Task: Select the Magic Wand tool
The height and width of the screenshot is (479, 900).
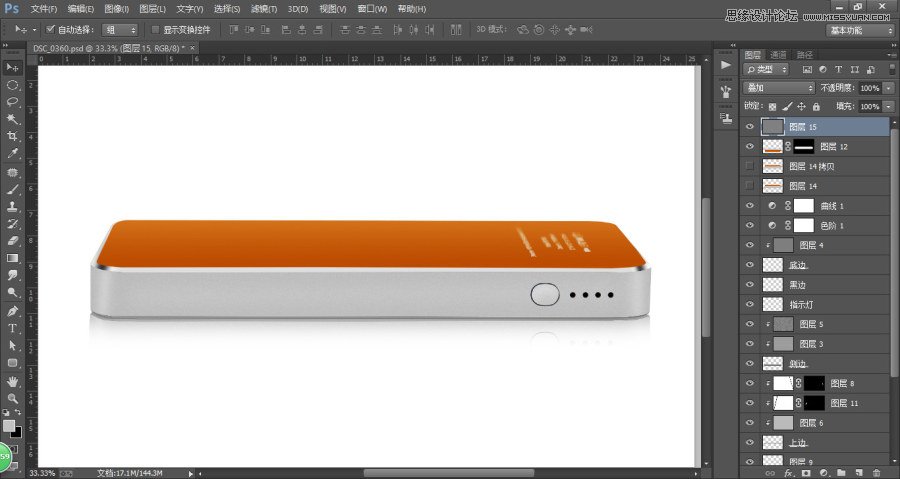Action: click(12, 119)
